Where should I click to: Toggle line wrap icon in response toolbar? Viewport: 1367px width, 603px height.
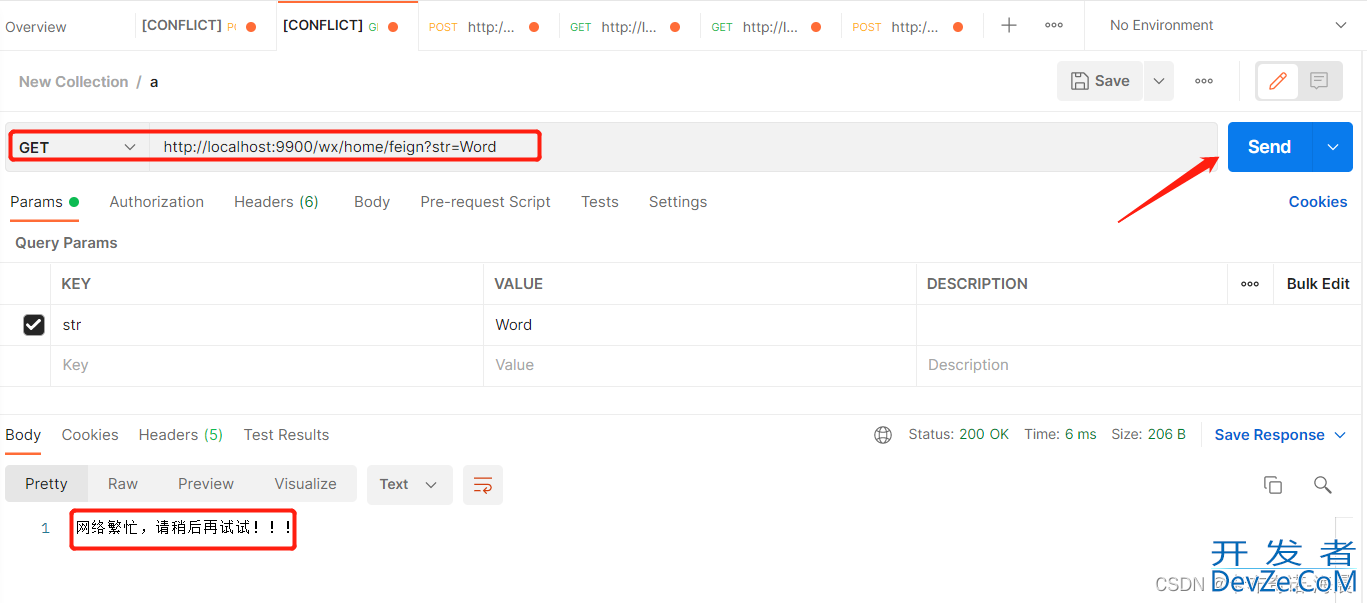click(x=483, y=485)
